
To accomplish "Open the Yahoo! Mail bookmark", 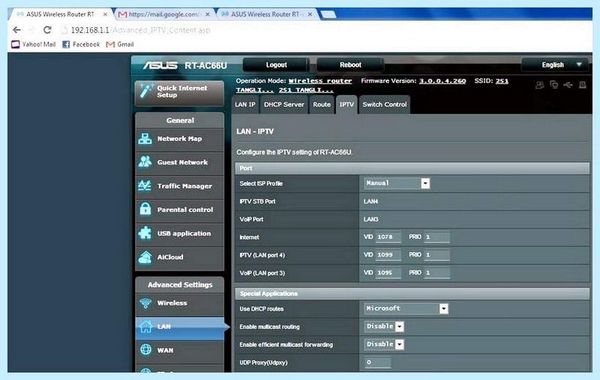I will pyautogui.click(x=33, y=44).
